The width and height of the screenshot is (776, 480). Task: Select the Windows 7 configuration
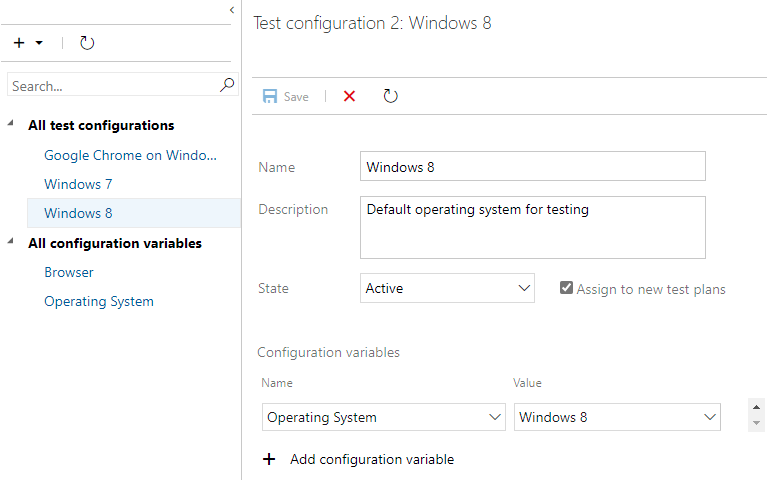click(78, 184)
